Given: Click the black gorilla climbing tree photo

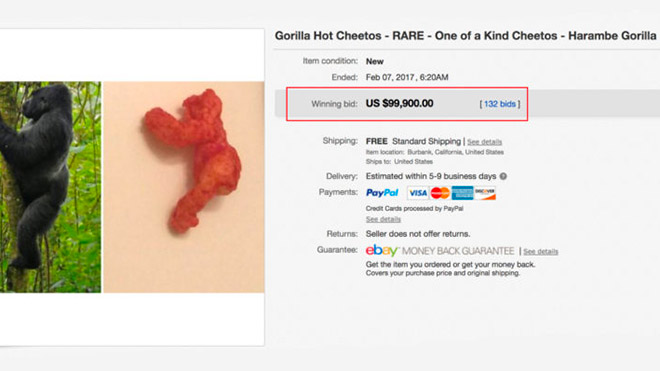Looking at the screenshot, I should click(51, 187).
